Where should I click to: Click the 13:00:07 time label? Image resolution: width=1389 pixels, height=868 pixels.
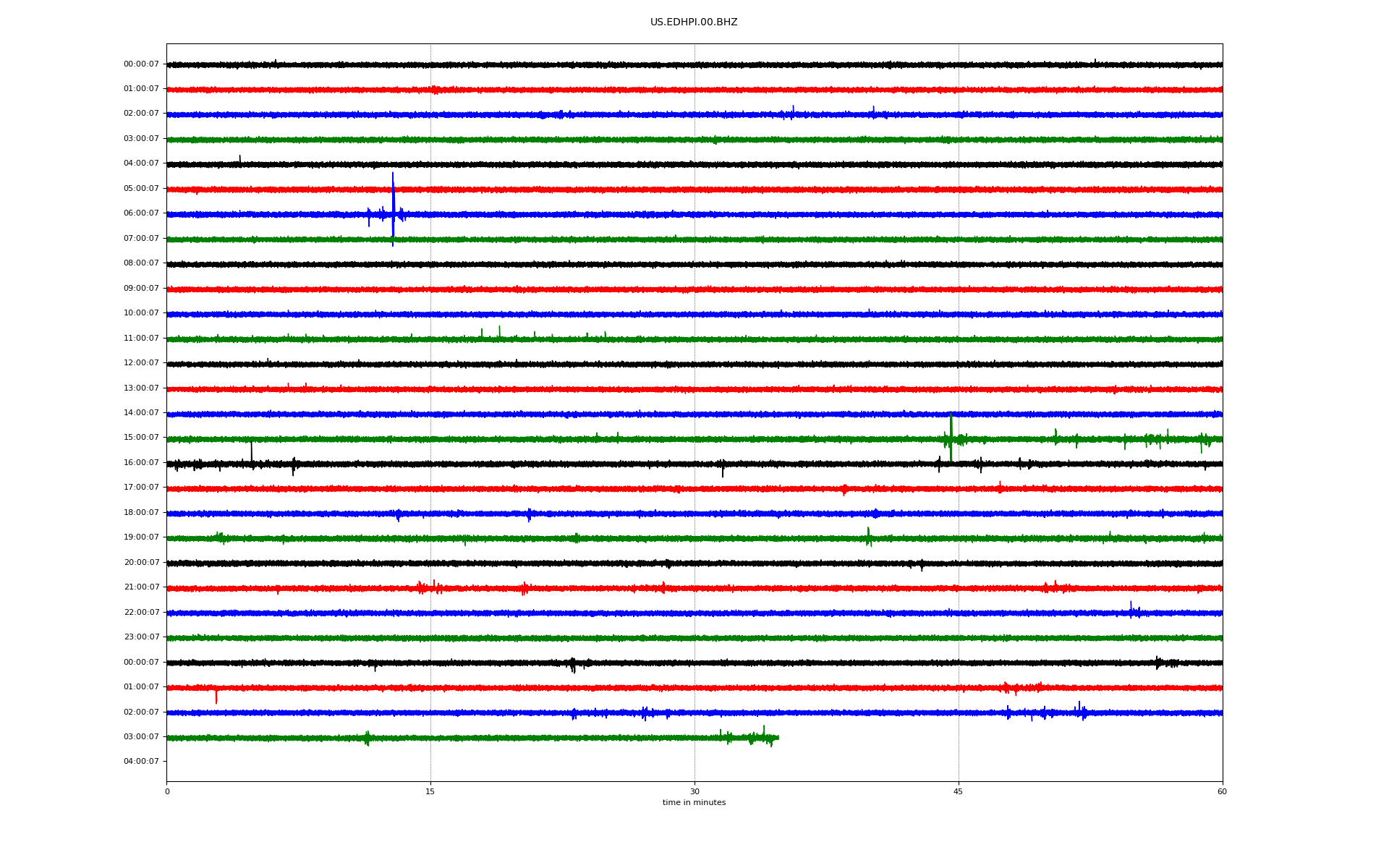tap(141, 388)
